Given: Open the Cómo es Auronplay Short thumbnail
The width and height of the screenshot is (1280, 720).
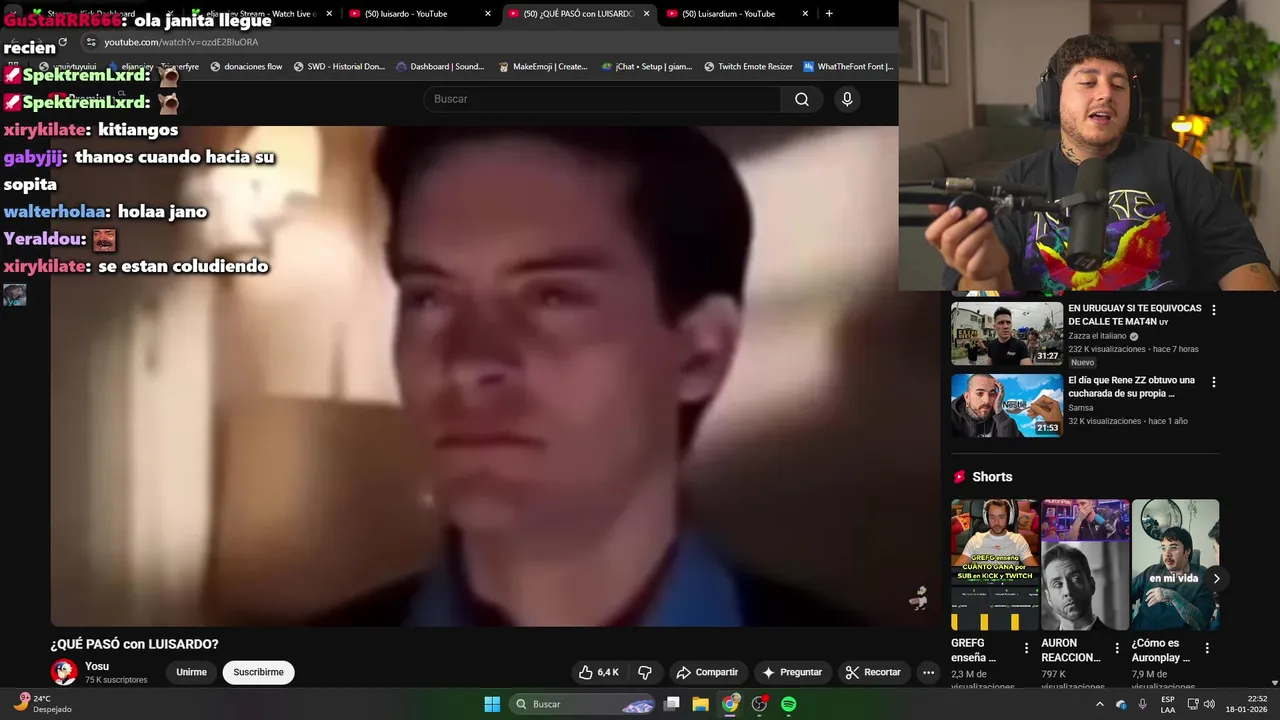Looking at the screenshot, I should [x=1175, y=565].
